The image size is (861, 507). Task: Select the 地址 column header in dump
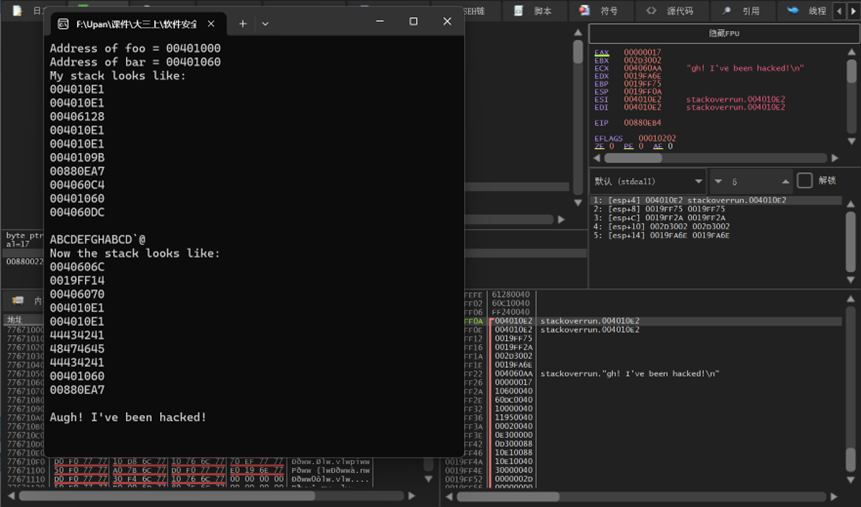click(15, 320)
